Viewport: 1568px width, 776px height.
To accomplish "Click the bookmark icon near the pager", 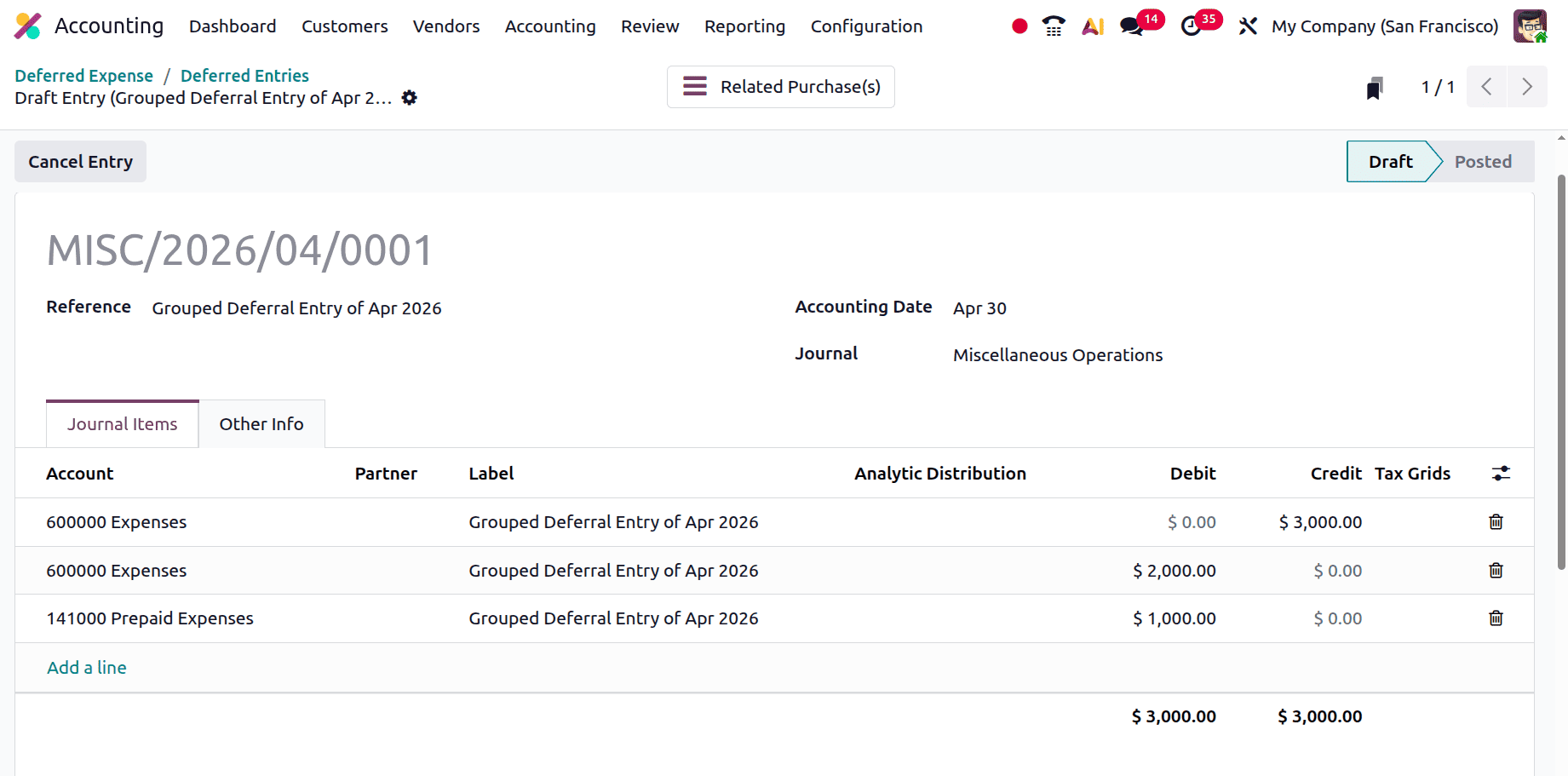I will click(1374, 88).
